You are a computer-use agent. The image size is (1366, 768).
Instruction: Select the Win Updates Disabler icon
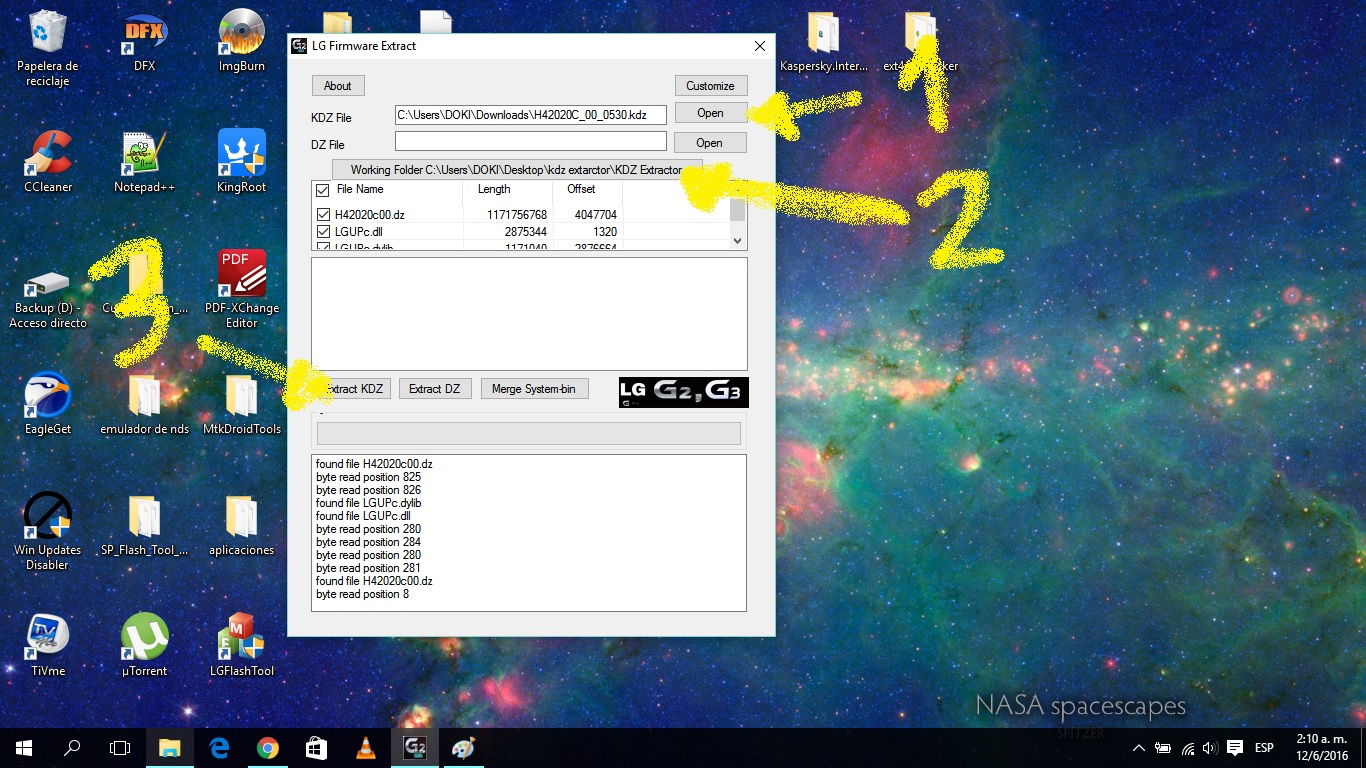(x=47, y=531)
